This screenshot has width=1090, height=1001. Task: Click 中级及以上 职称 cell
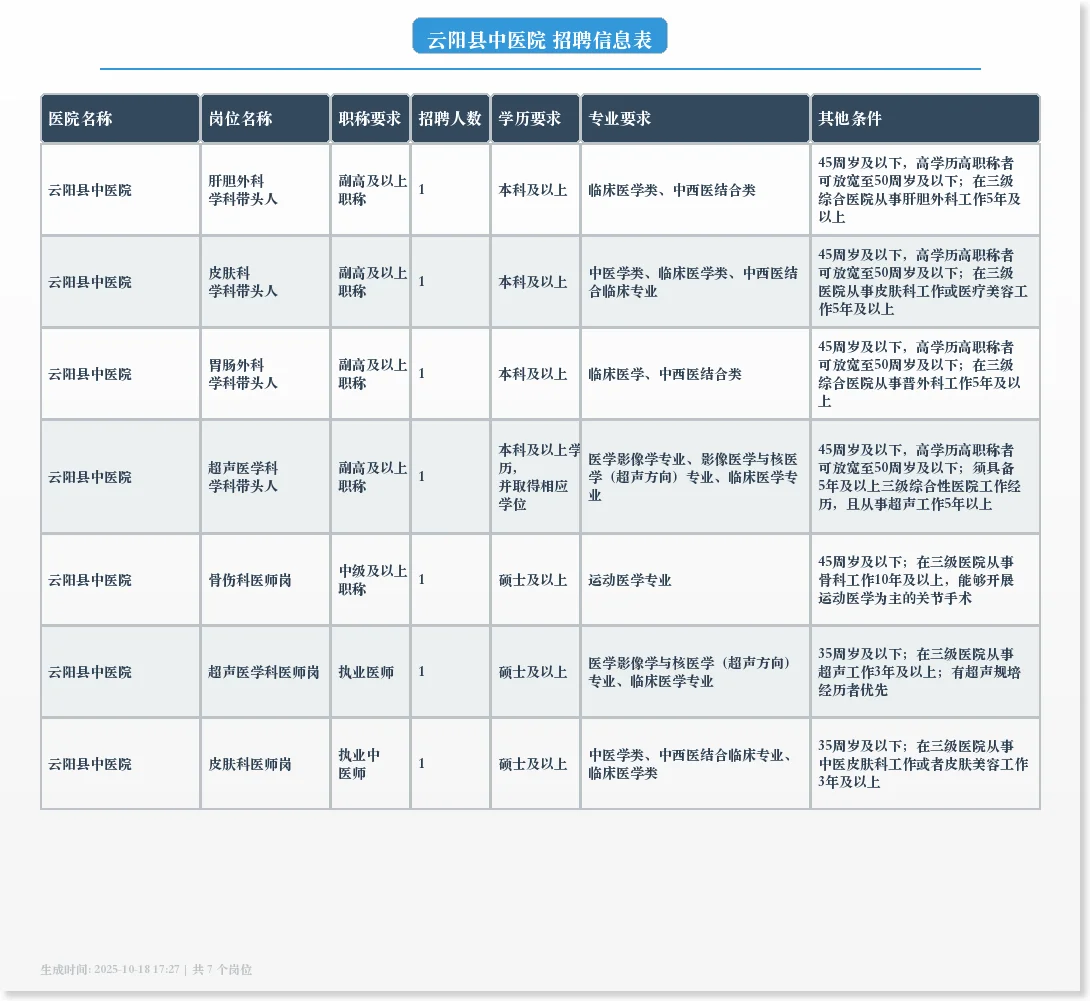tap(371, 580)
